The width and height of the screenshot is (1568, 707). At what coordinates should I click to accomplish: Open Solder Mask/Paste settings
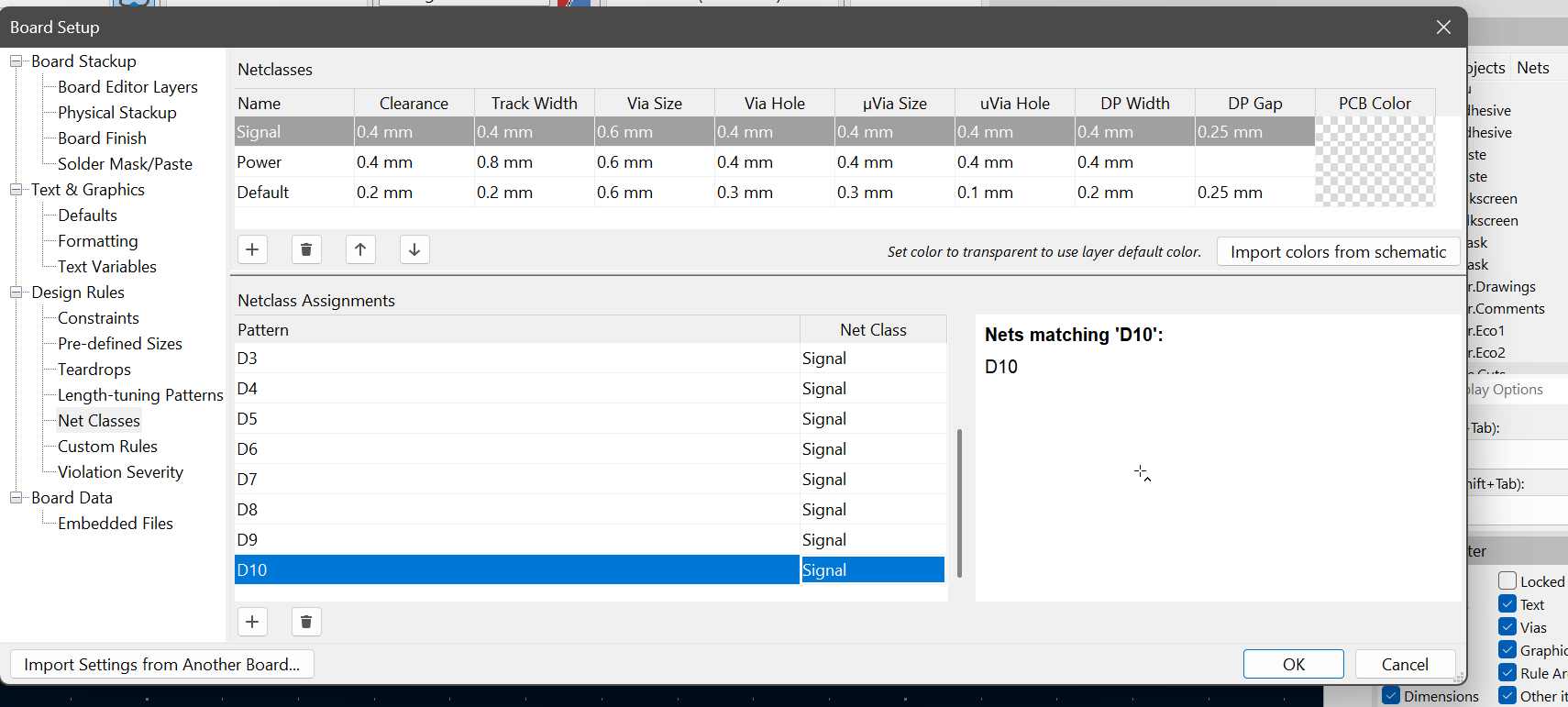[125, 164]
